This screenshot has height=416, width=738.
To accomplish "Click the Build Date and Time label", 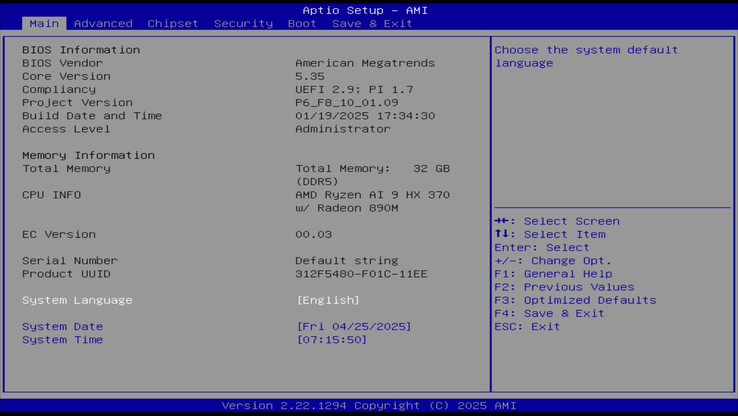I will point(92,116).
